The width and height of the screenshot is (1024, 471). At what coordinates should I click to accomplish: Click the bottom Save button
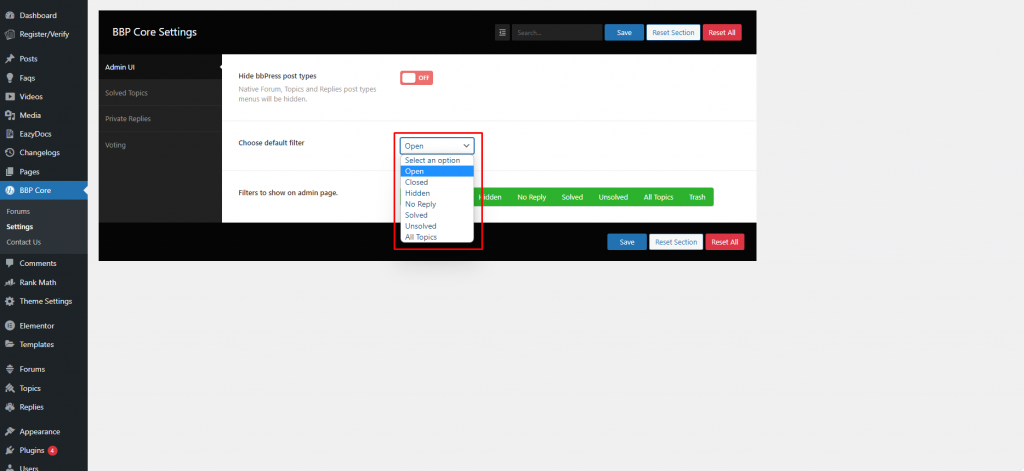(x=627, y=242)
